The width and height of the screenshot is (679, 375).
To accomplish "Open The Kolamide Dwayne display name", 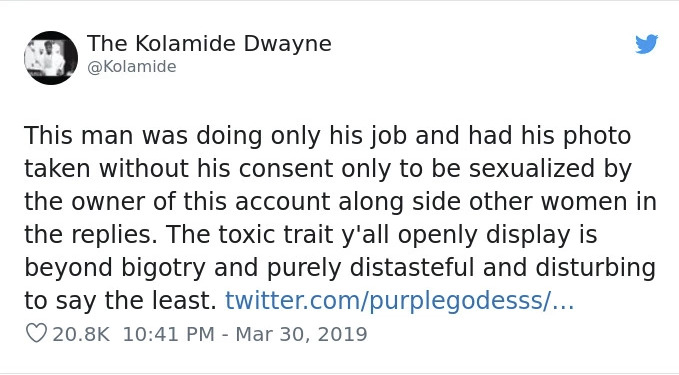I will (209, 44).
